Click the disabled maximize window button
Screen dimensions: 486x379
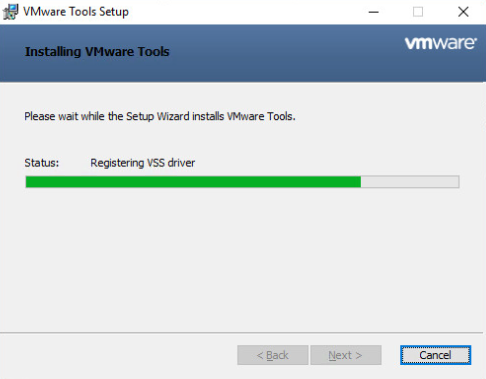418,12
